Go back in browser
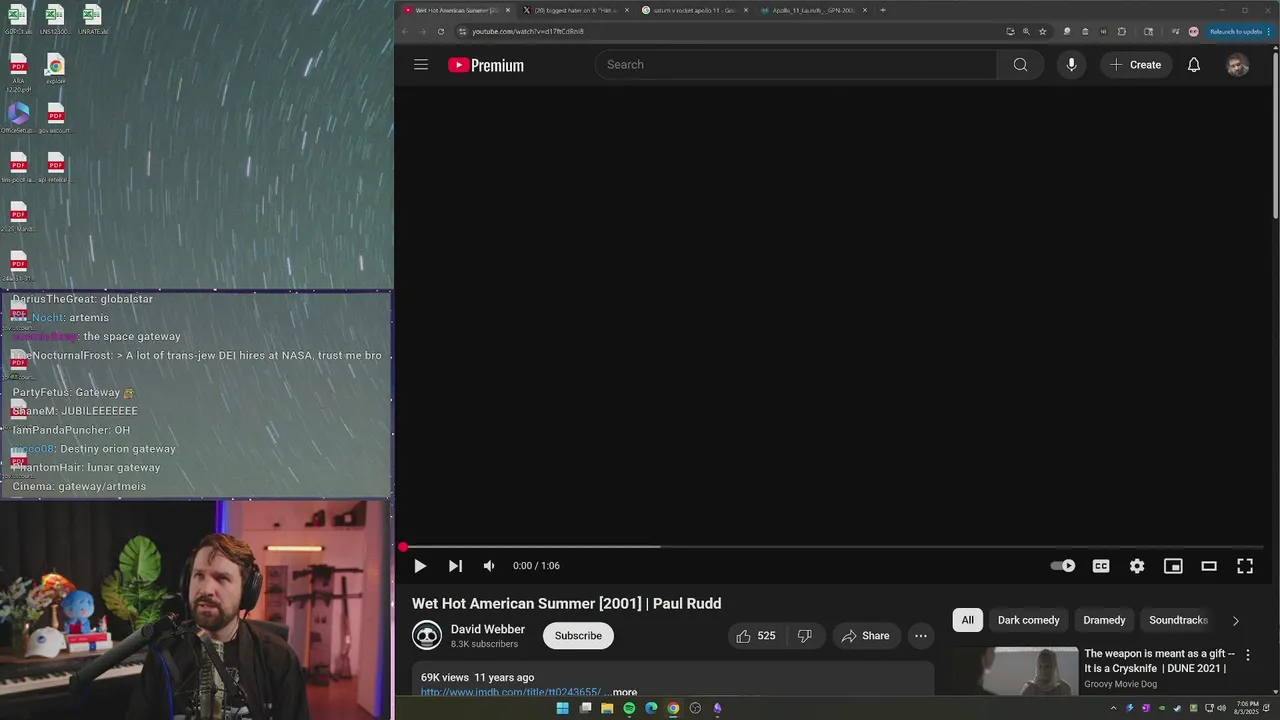This screenshot has height=720, width=1280. pyautogui.click(x=405, y=31)
